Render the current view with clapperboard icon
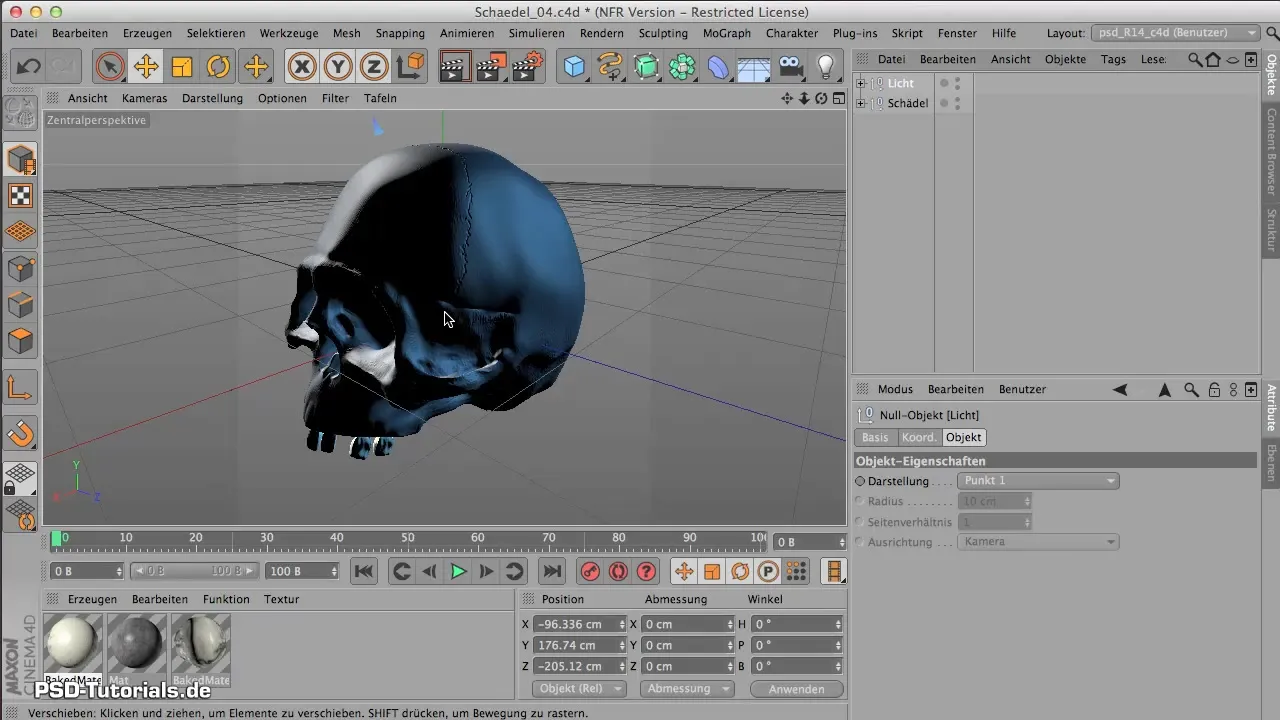Image resolution: width=1280 pixels, height=720 pixels. pyautogui.click(x=454, y=67)
